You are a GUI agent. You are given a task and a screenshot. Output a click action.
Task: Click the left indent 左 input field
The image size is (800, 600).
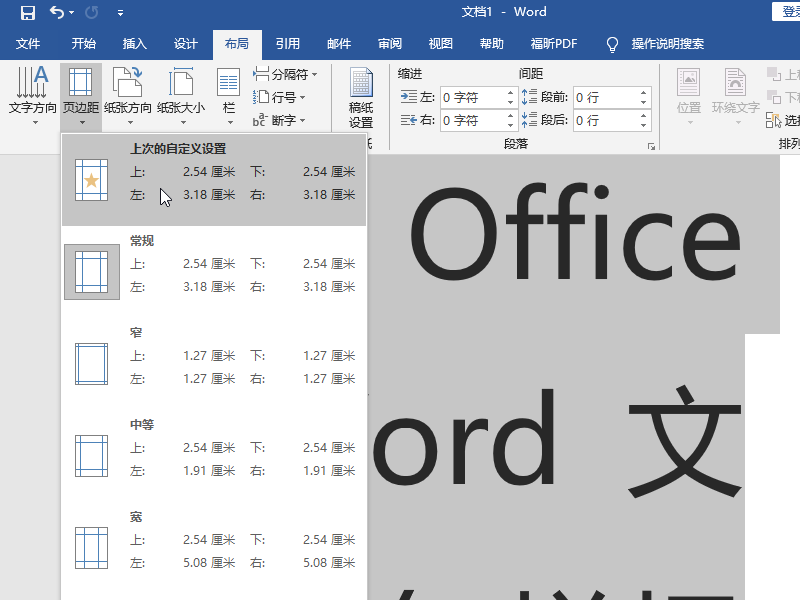coord(473,97)
